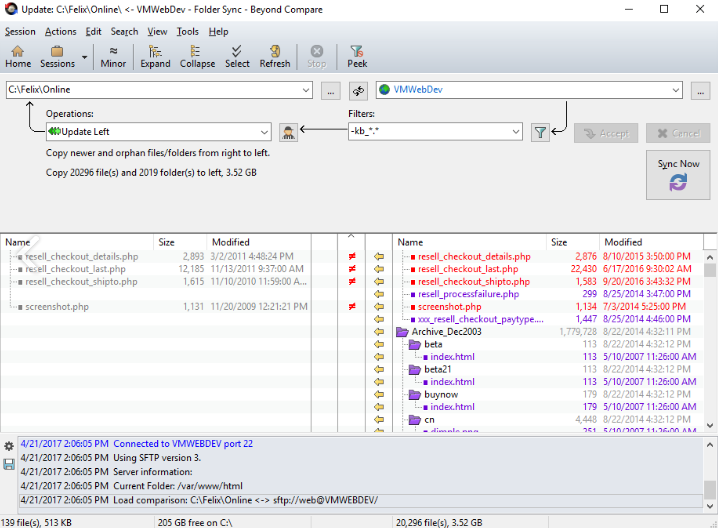Screen dimensions: 718x528
Task: Go to the Home toolbar button
Action: point(18,57)
